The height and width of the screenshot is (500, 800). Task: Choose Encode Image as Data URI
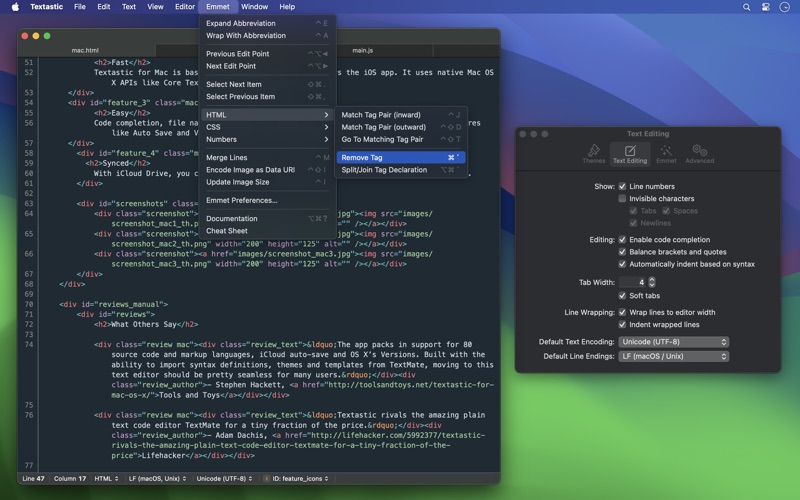267,170
